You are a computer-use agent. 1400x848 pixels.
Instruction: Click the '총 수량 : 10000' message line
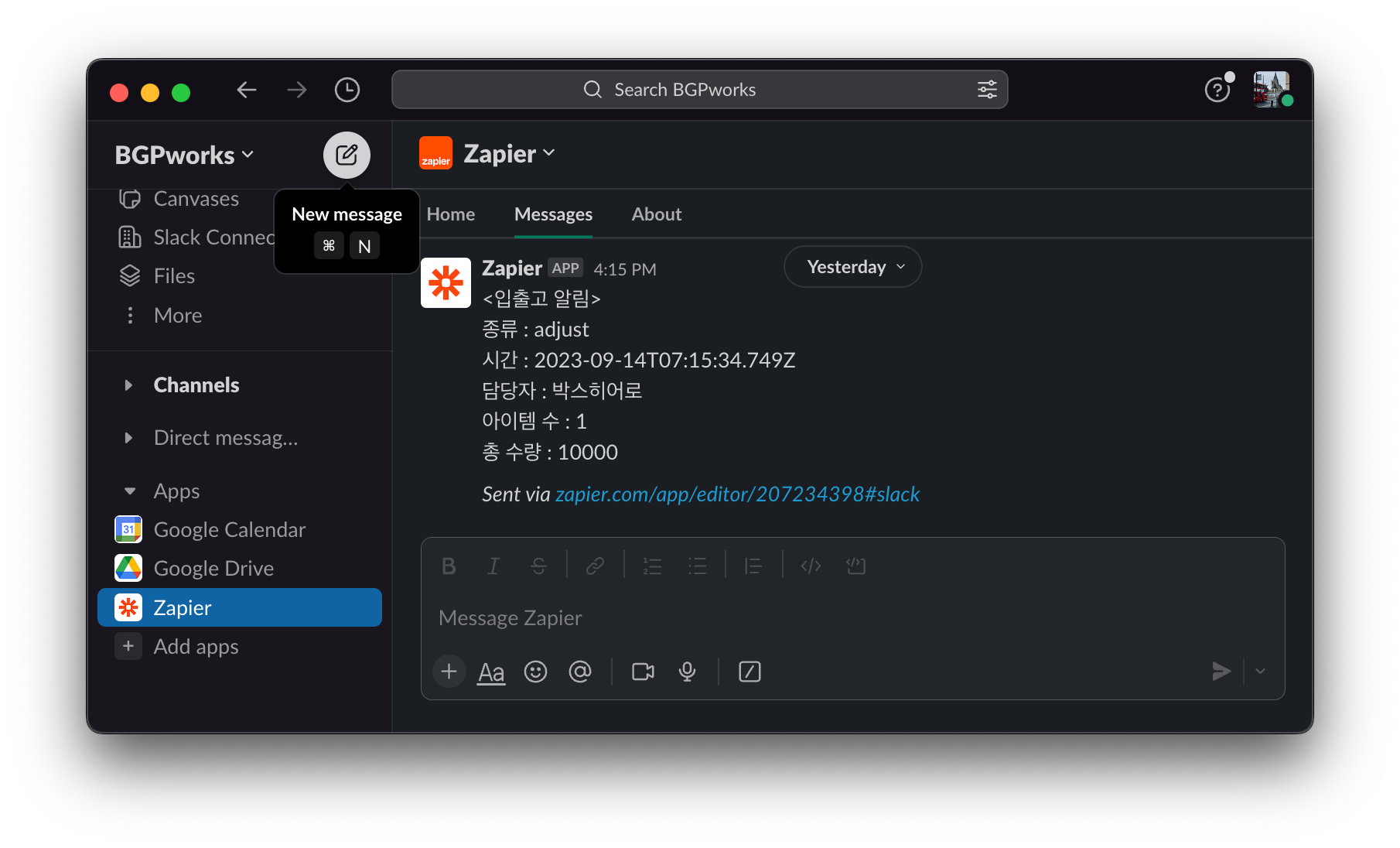pyautogui.click(x=550, y=453)
